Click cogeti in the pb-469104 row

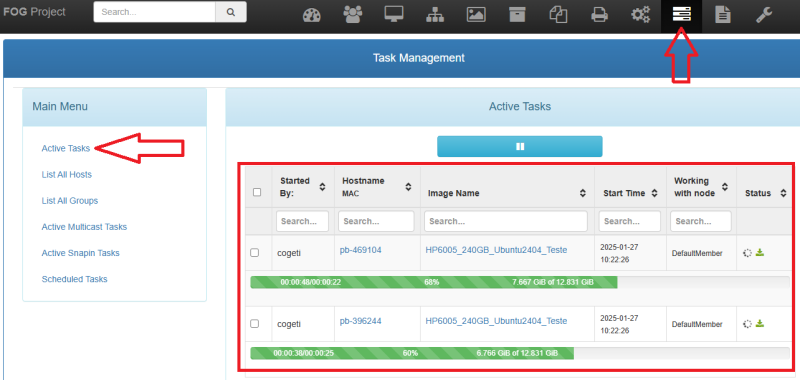pyautogui.click(x=289, y=253)
